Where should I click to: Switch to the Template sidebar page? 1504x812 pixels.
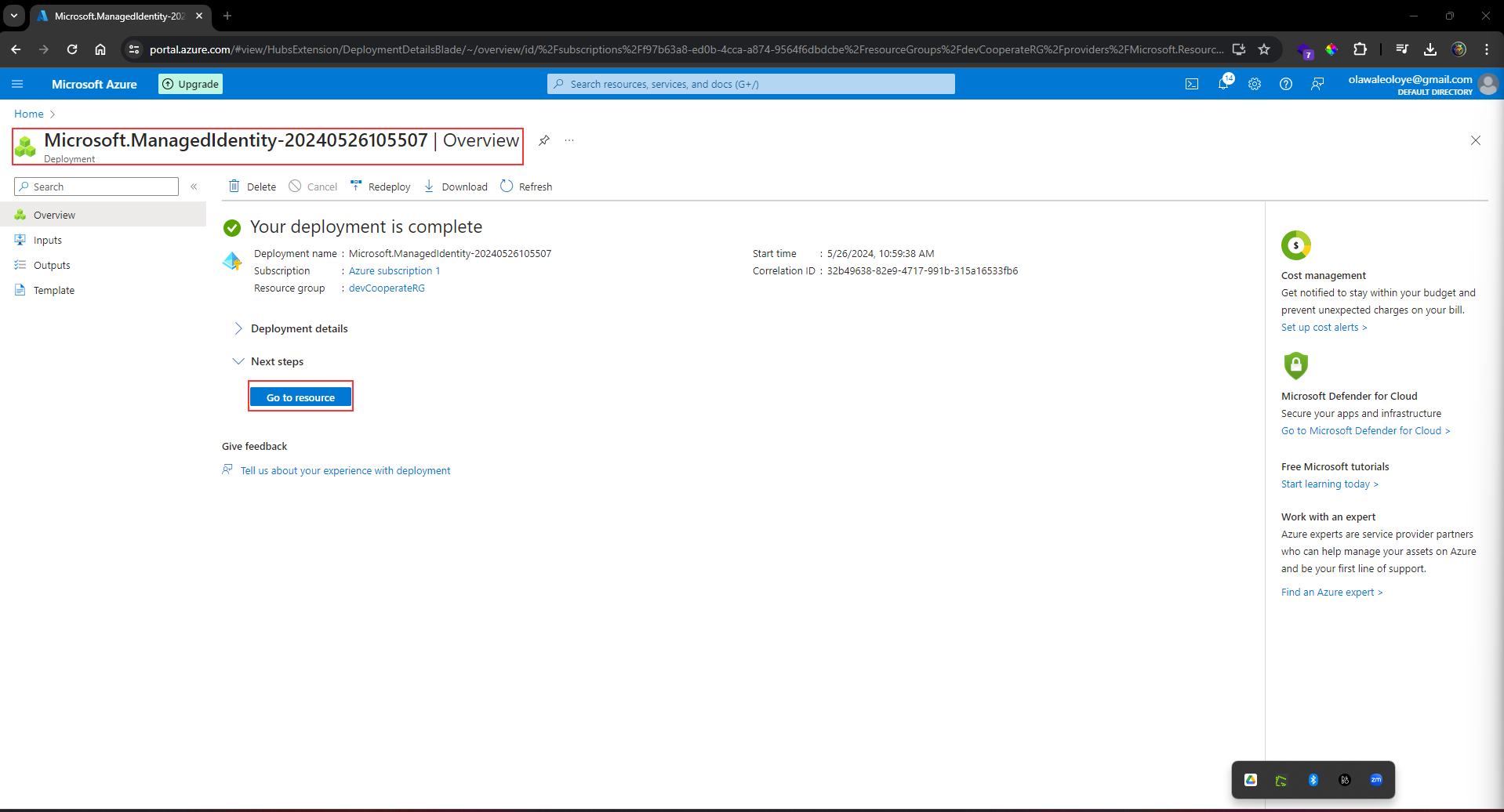click(53, 290)
